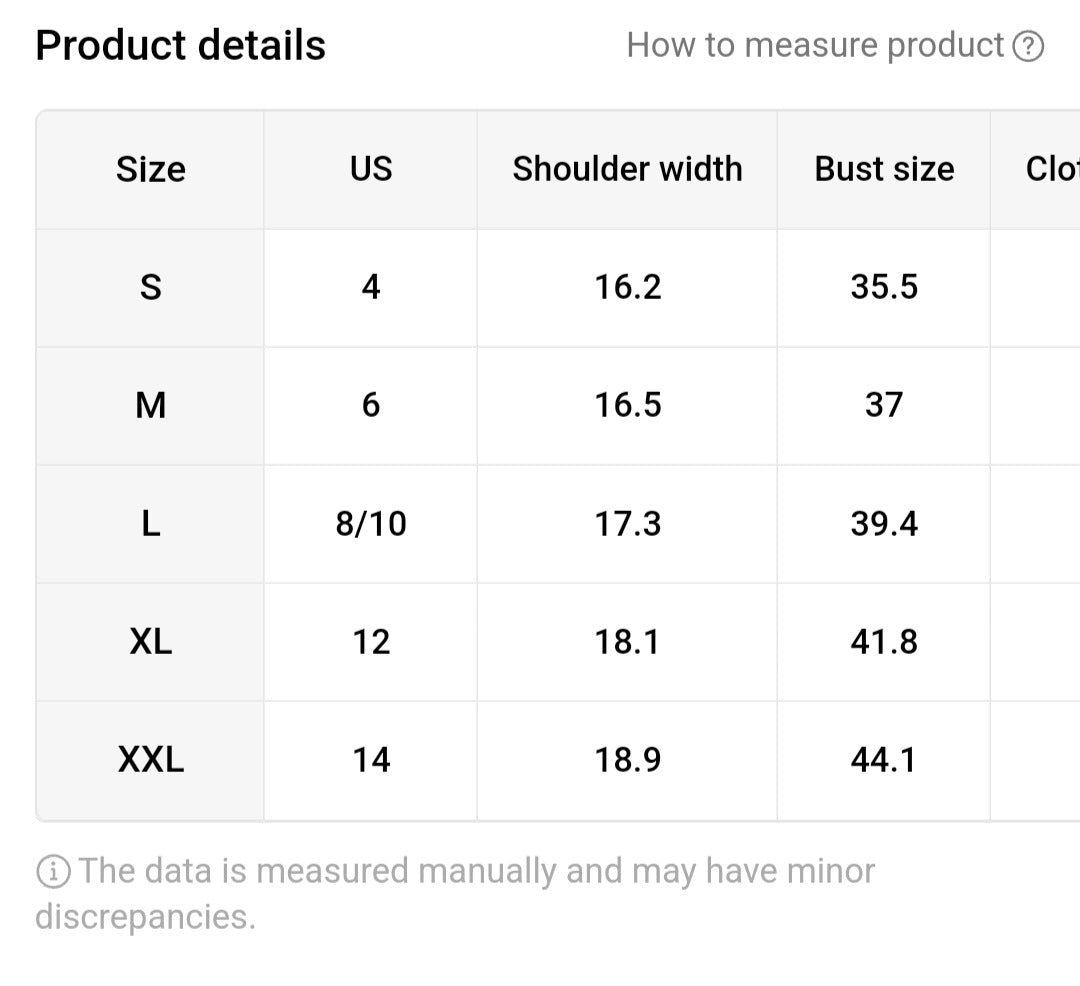The width and height of the screenshot is (1080, 986).
Task: Click the 16.2 shoulder width value
Action: pos(628,287)
